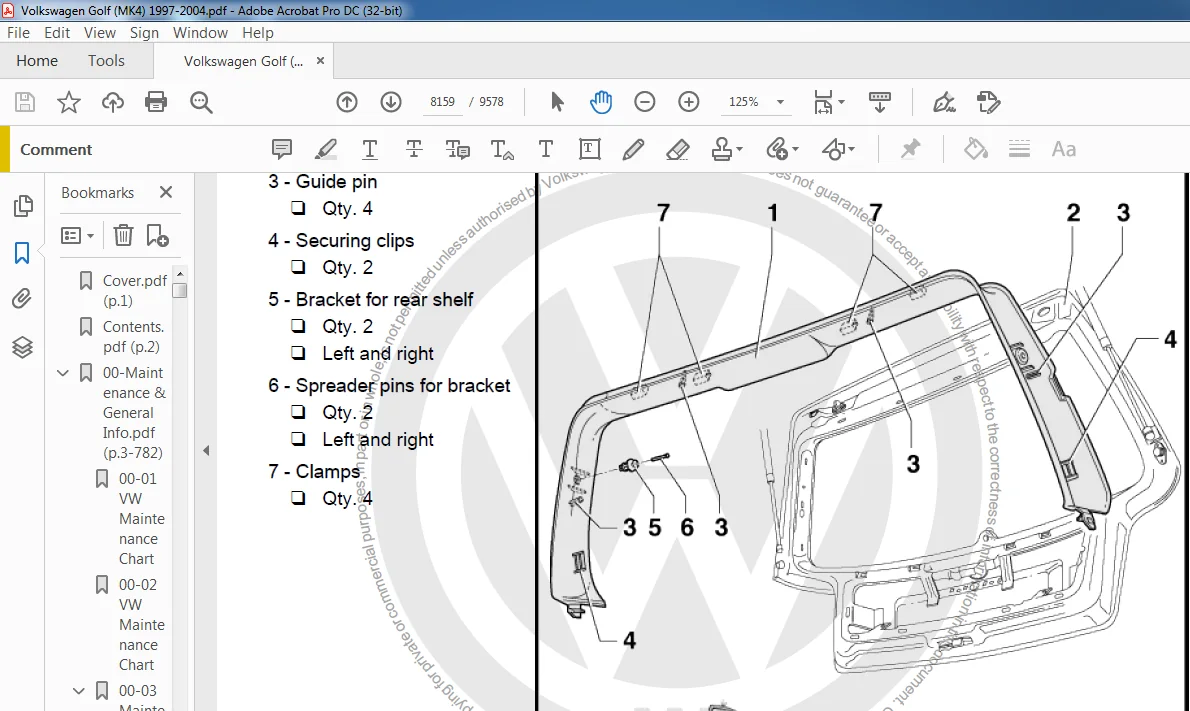Close the Bookmarks panel
The image size is (1190, 711).
[x=166, y=193]
